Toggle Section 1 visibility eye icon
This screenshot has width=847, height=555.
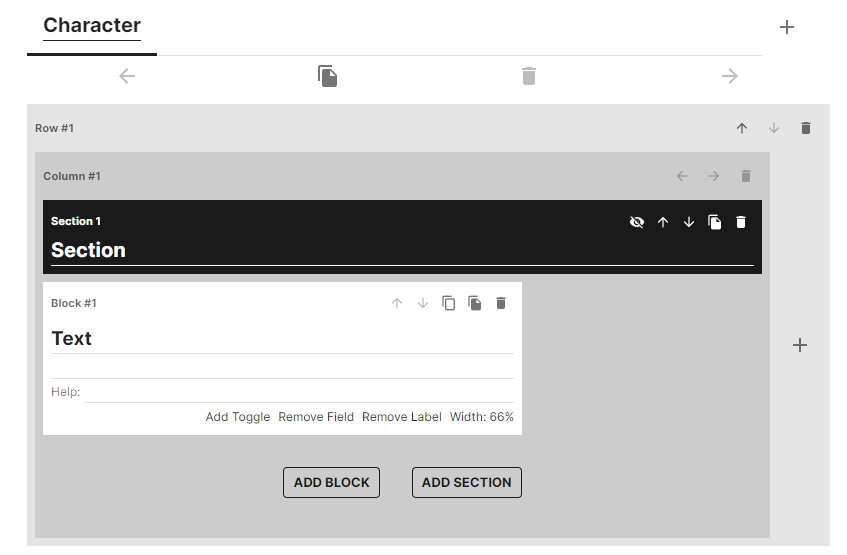(637, 222)
